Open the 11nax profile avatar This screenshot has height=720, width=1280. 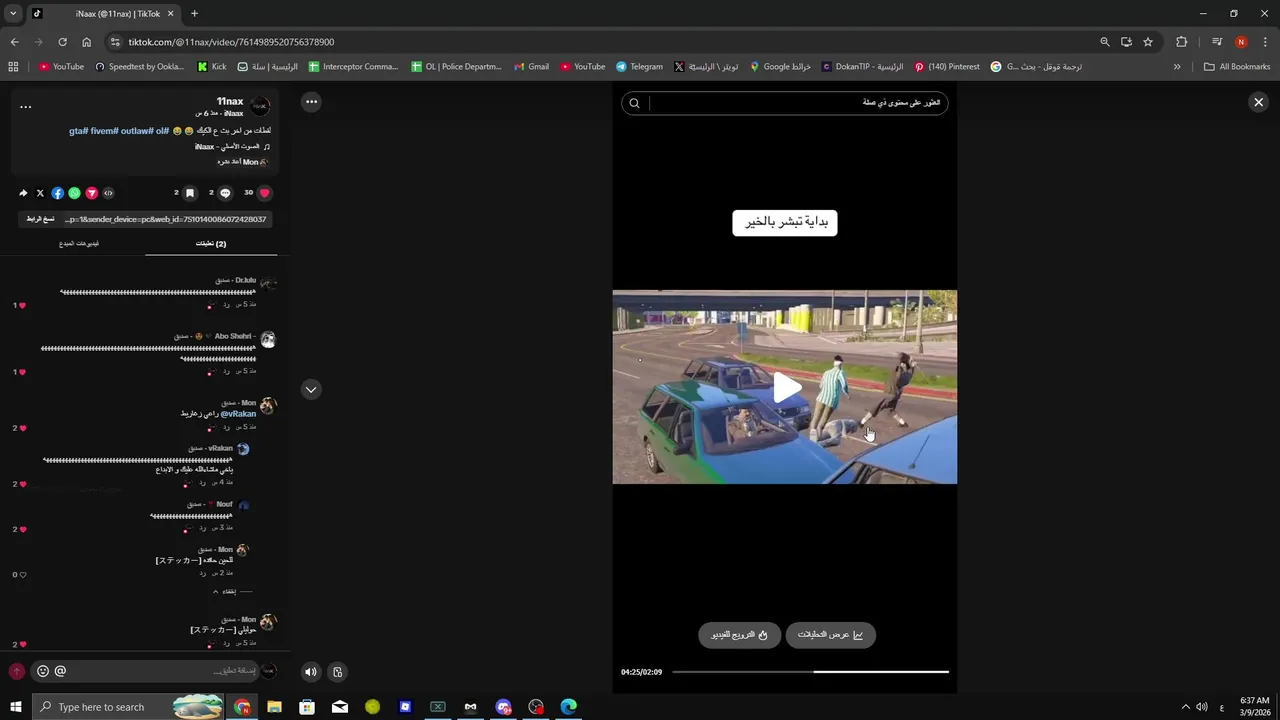click(x=260, y=106)
